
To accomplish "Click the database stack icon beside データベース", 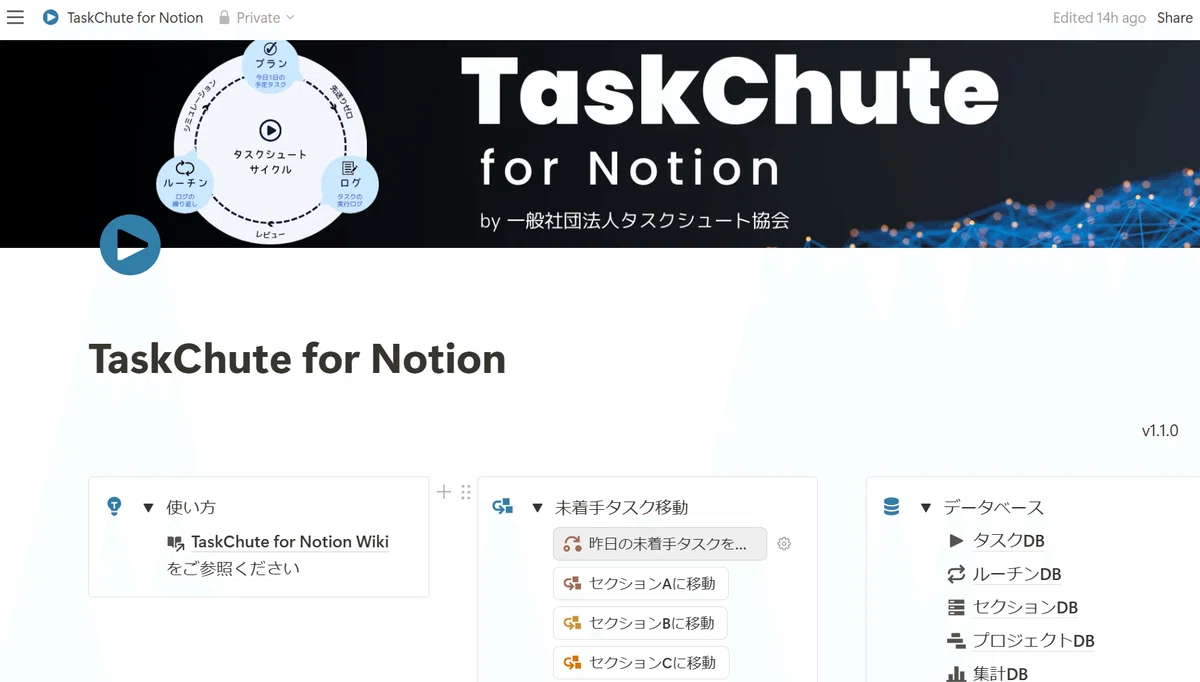I will [892, 507].
